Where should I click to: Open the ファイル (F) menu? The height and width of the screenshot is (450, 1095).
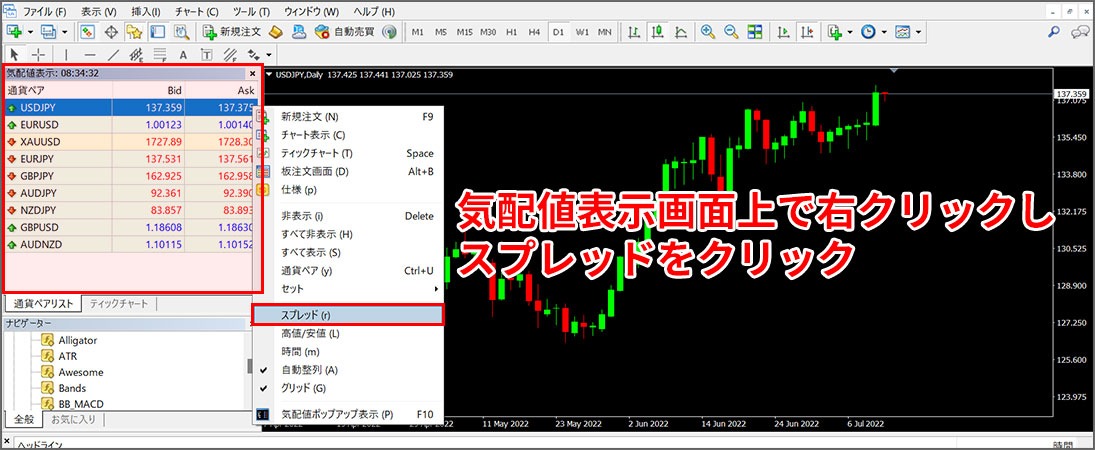[45, 12]
